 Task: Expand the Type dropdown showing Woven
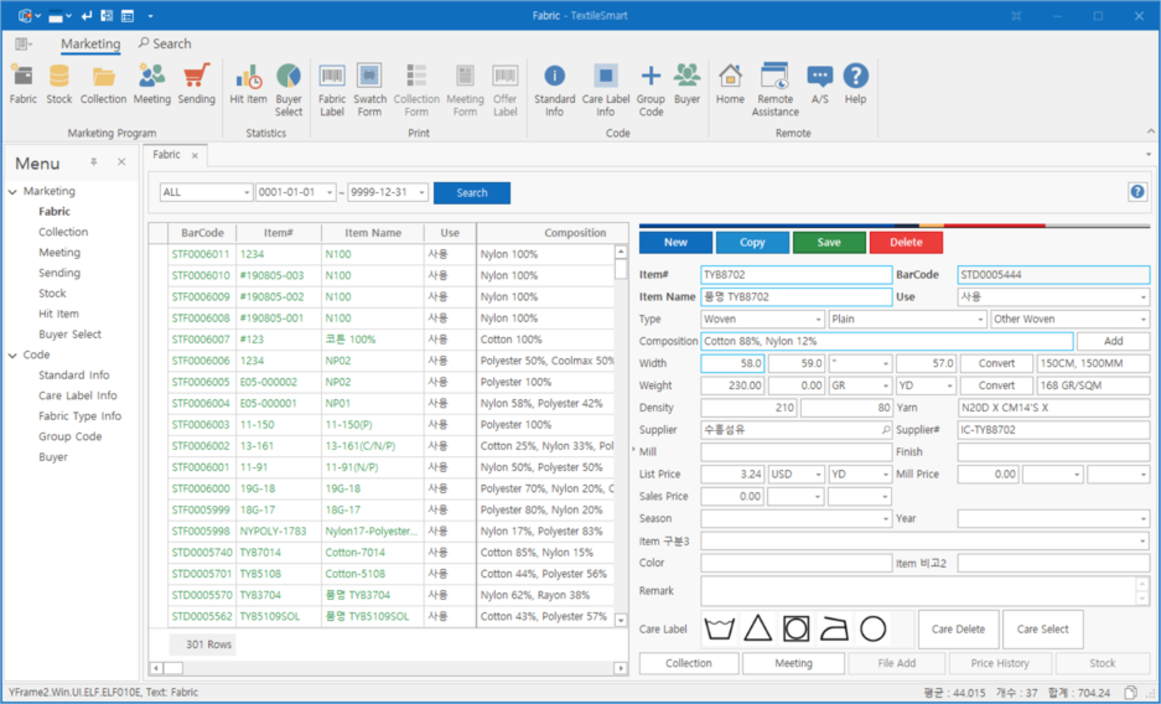coord(817,320)
